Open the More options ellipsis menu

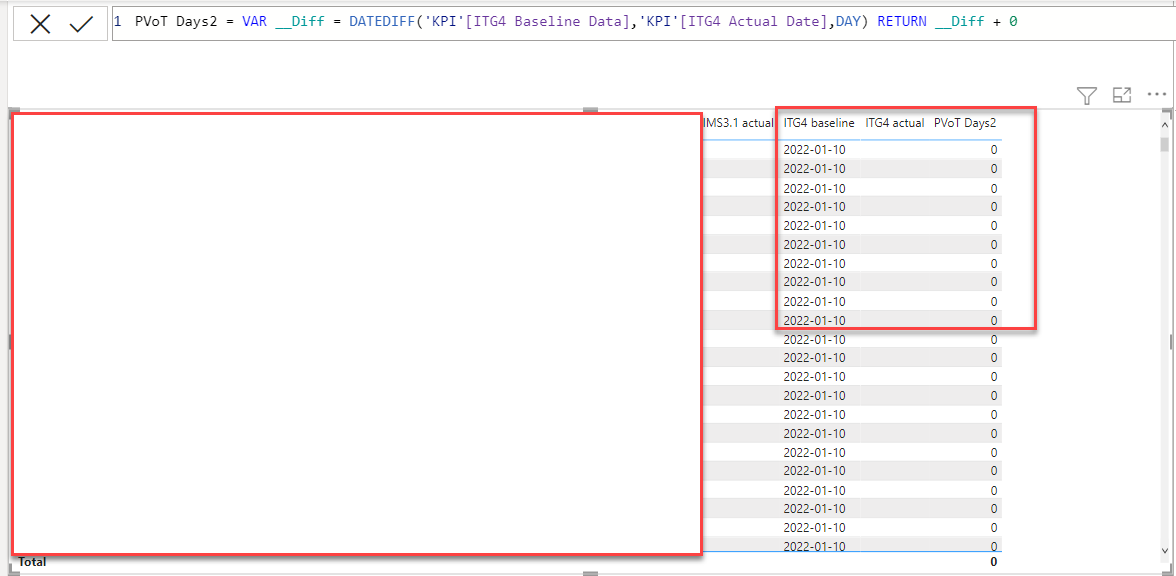(1157, 95)
